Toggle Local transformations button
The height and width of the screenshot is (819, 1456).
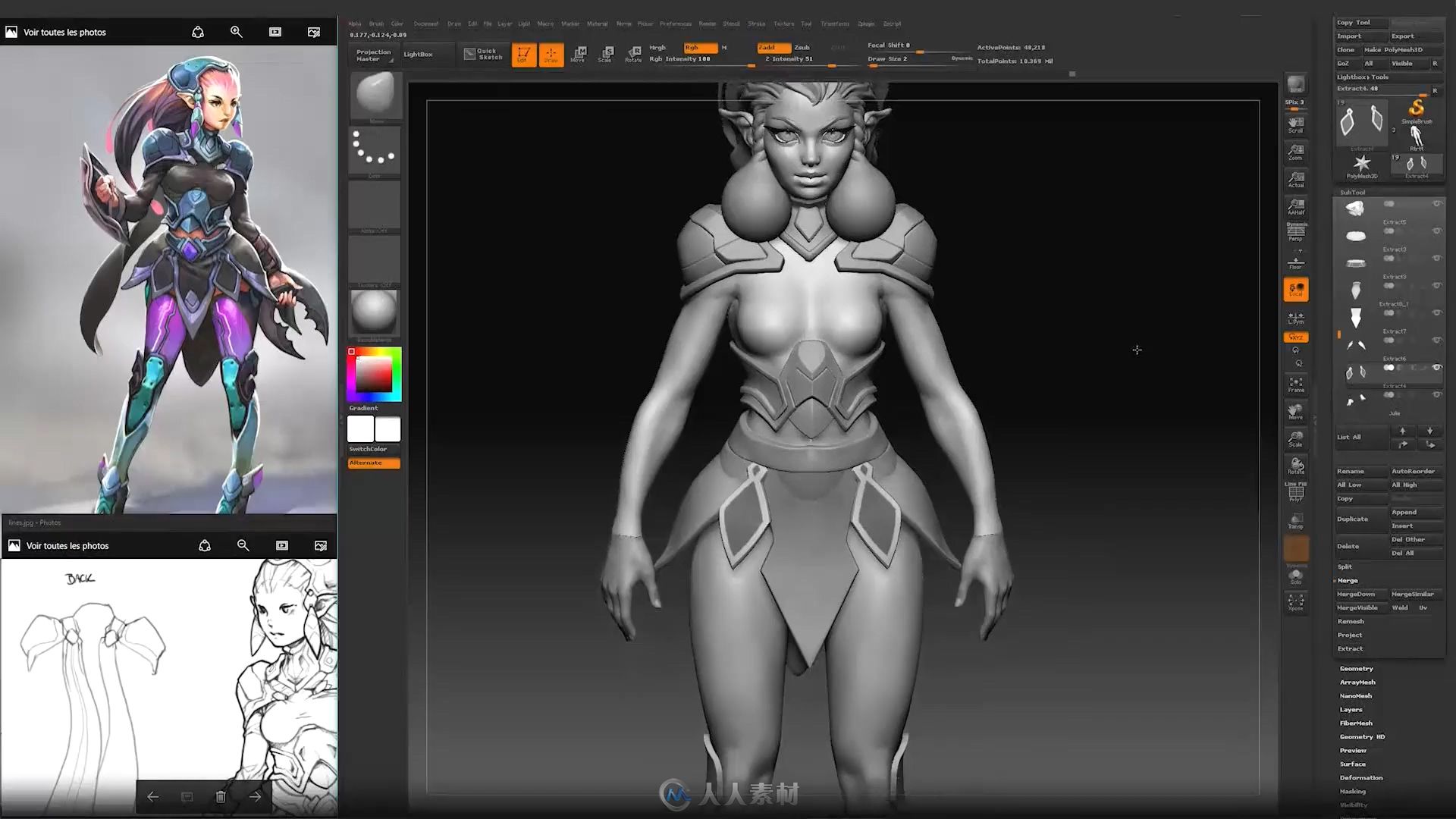pos(1295,289)
